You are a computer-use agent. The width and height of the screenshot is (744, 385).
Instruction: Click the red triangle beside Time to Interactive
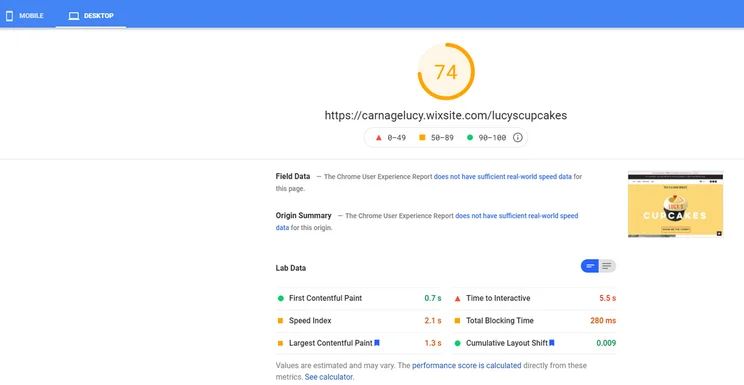457,299
